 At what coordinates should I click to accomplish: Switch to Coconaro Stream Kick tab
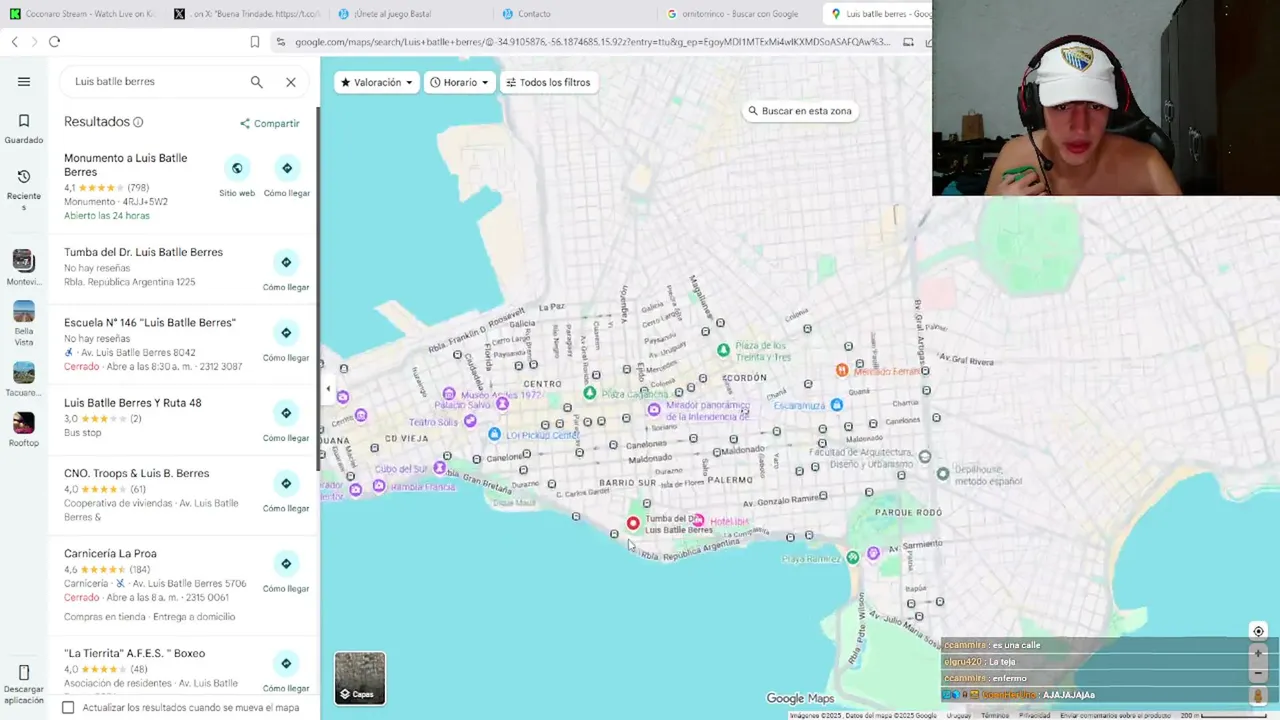[83, 14]
